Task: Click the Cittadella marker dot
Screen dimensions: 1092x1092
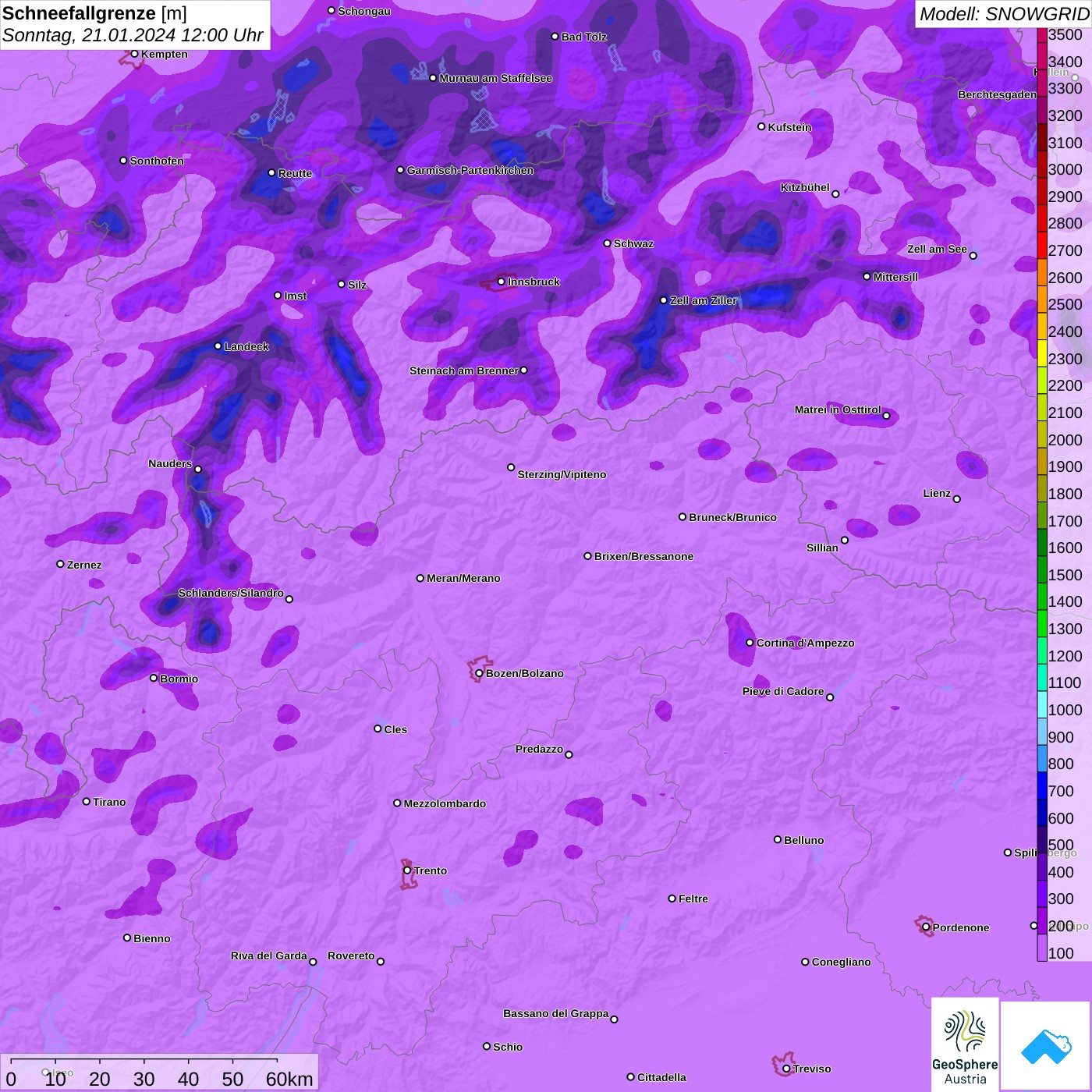Action: tap(630, 1077)
